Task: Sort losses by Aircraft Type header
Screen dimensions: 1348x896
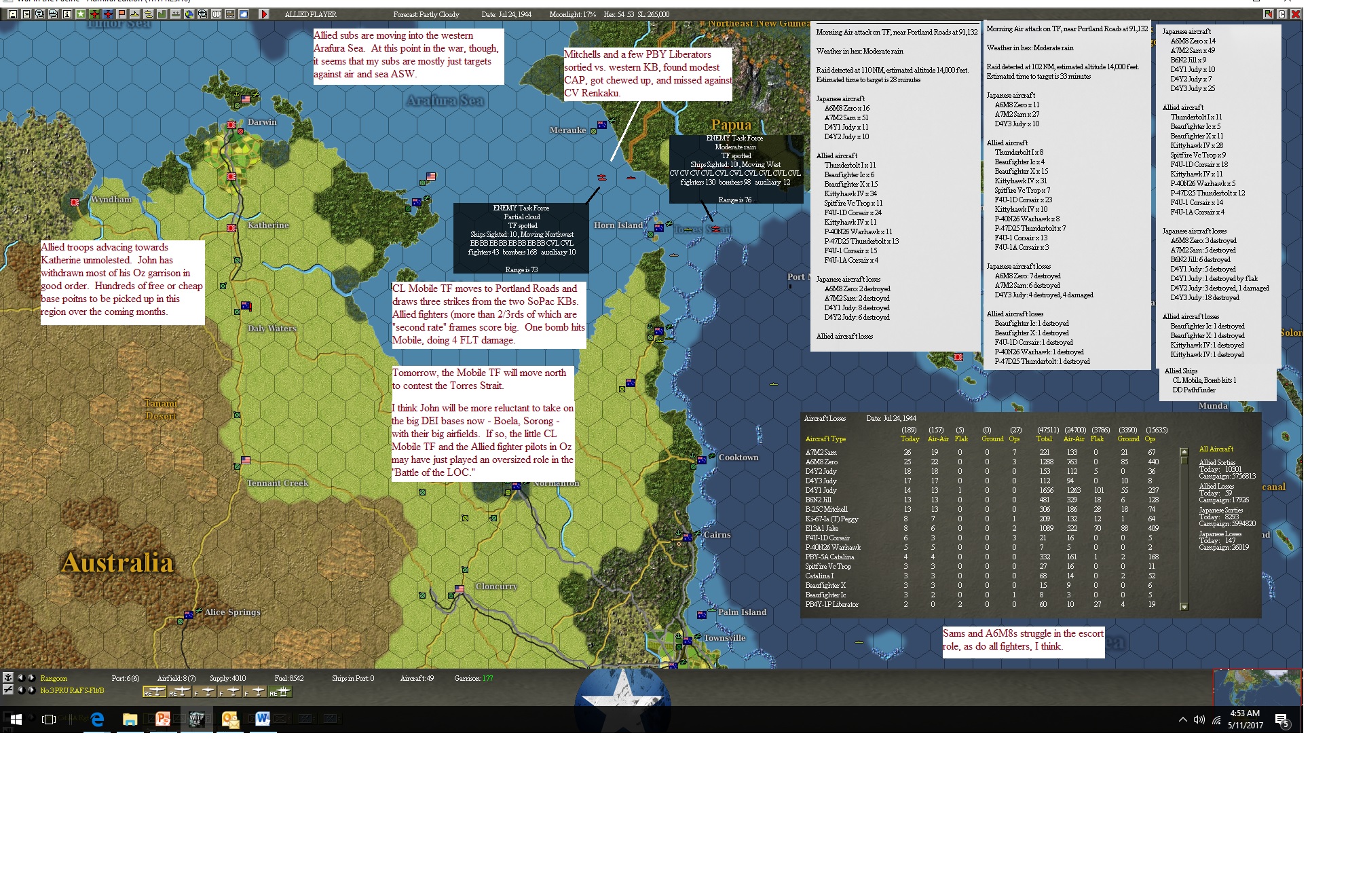Action: click(x=825, y=439)
